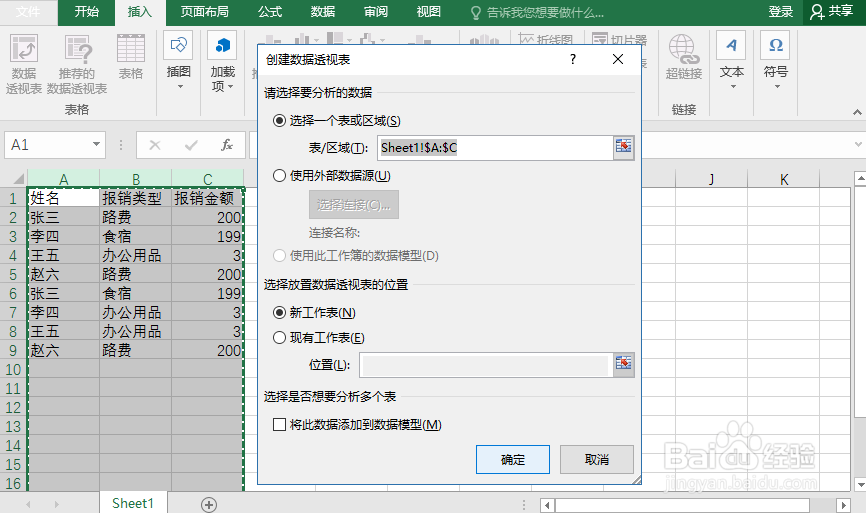Click the Hyperlink (超链接) icon
Image resolution: width=866 pixels, height=513 pixels.
tap(684, 57)
